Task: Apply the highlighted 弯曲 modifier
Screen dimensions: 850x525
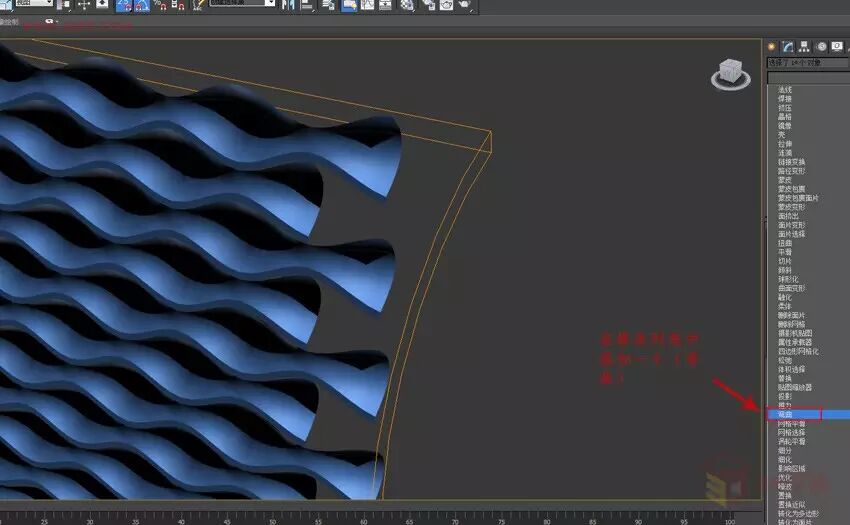Action: [808, 414]
